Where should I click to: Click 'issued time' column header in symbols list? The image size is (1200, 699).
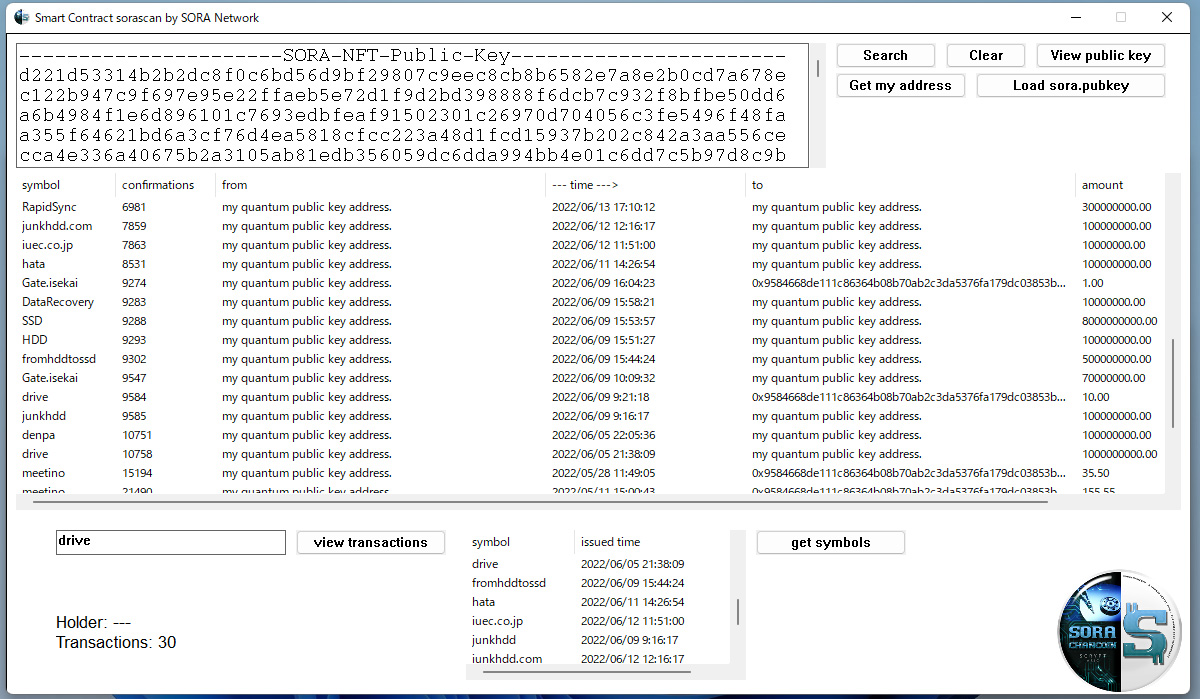click(x=652, y=542)
